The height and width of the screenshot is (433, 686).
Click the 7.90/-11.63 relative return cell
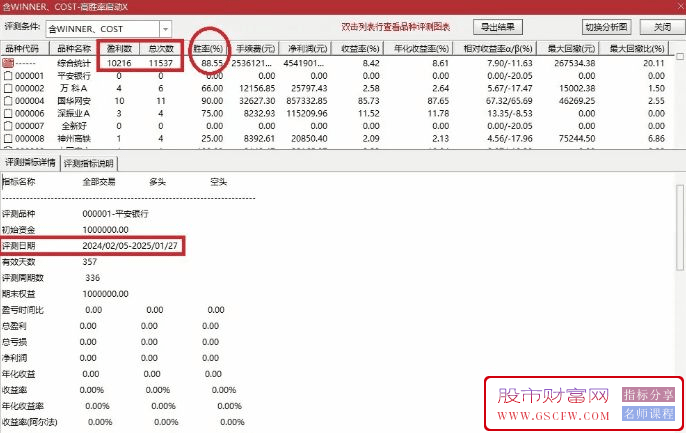coord(510,63)
